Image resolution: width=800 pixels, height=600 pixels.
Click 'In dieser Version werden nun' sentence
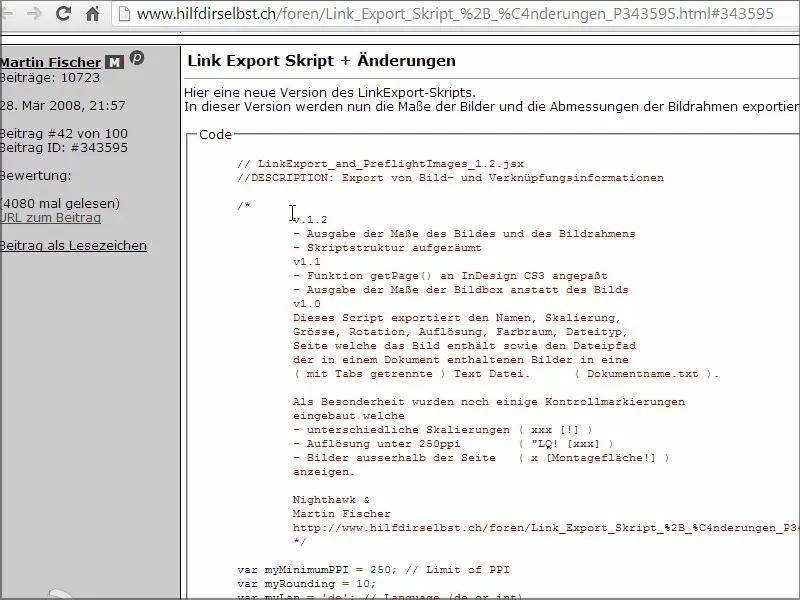point(492,107)
